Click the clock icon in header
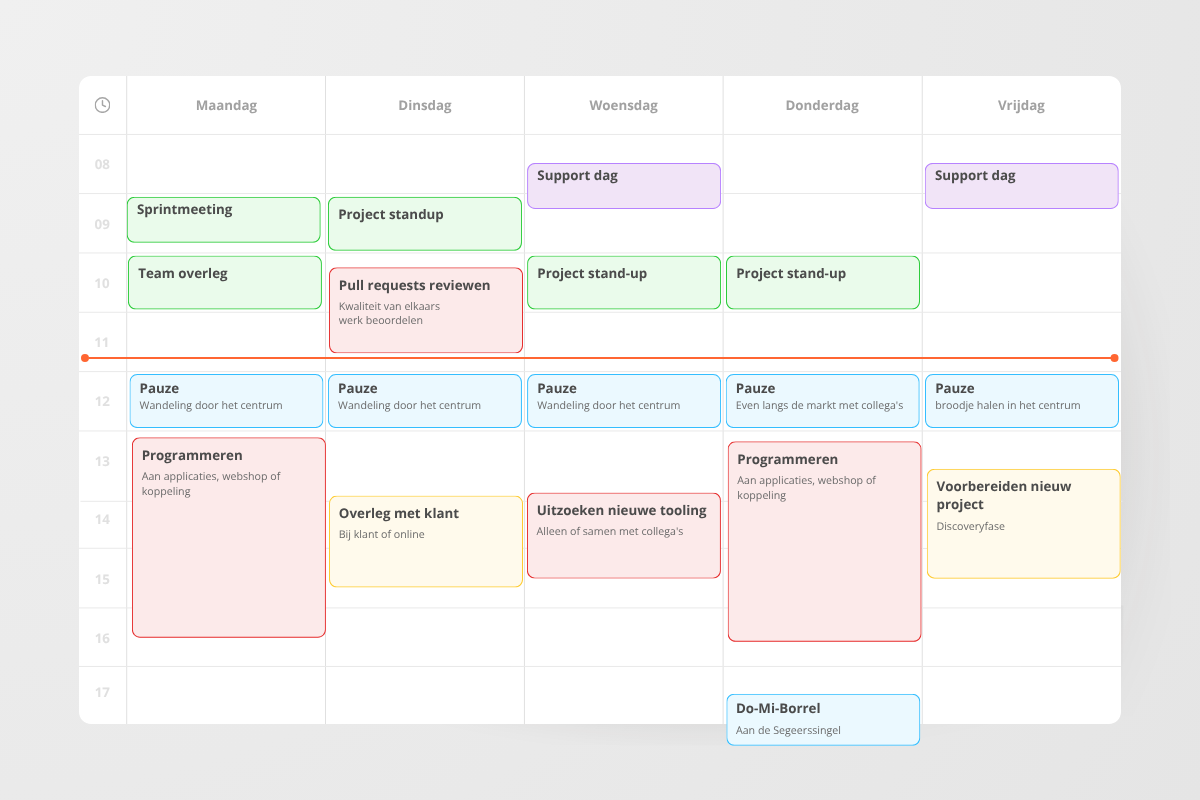 102,105
